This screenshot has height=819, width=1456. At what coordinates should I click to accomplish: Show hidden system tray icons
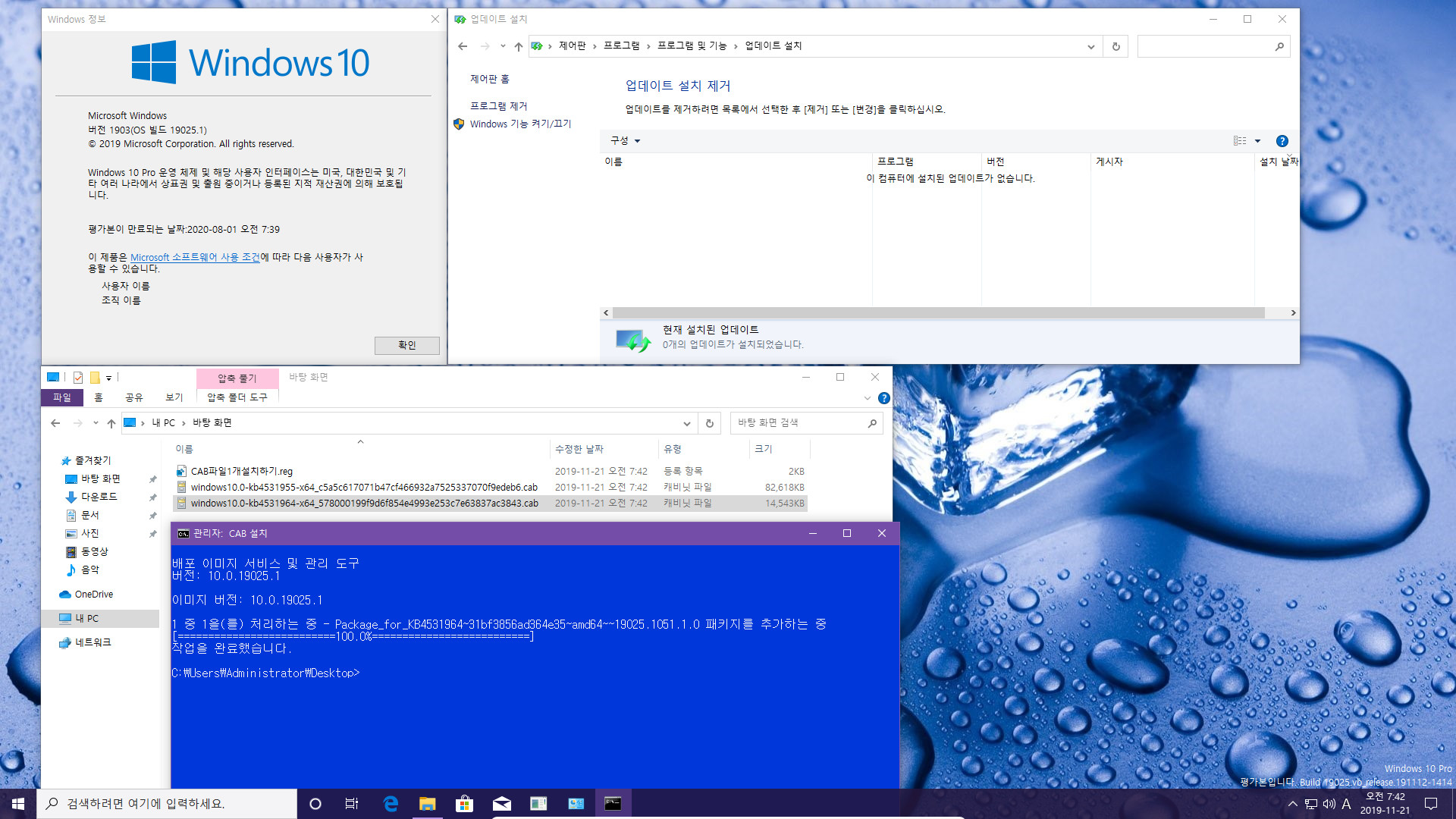1292,804
